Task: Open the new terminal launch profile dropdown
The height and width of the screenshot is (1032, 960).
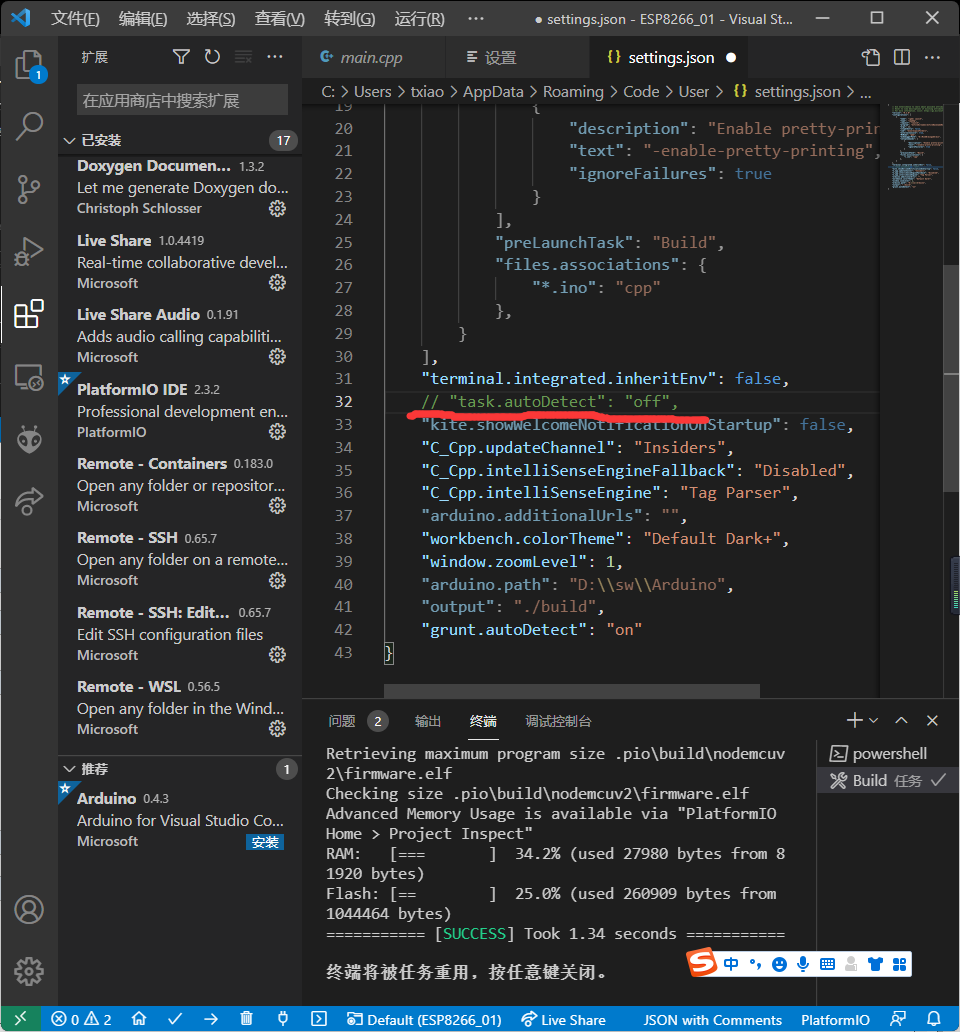Action: click(874, 720)
